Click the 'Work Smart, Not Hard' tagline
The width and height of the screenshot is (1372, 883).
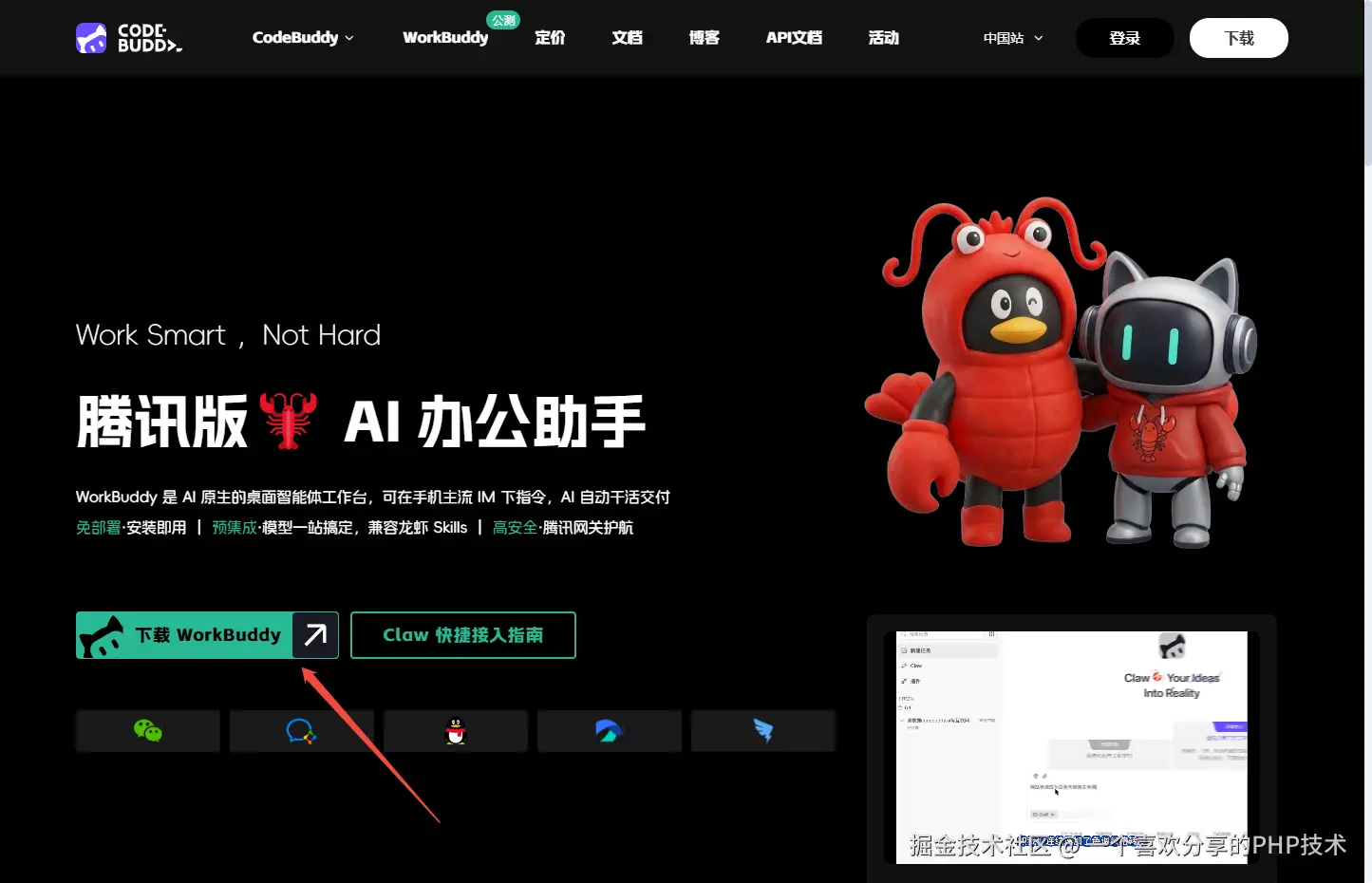pyautogui.click(x=228, y=335)
